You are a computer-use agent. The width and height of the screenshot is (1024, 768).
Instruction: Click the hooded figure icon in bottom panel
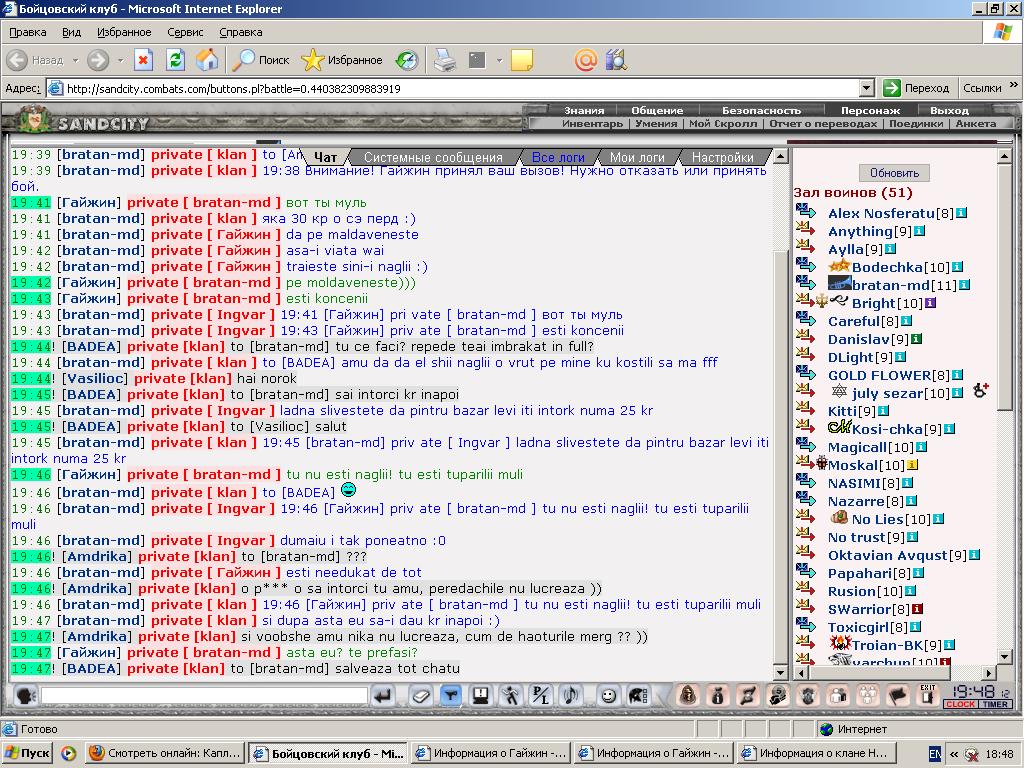(688, 696)
